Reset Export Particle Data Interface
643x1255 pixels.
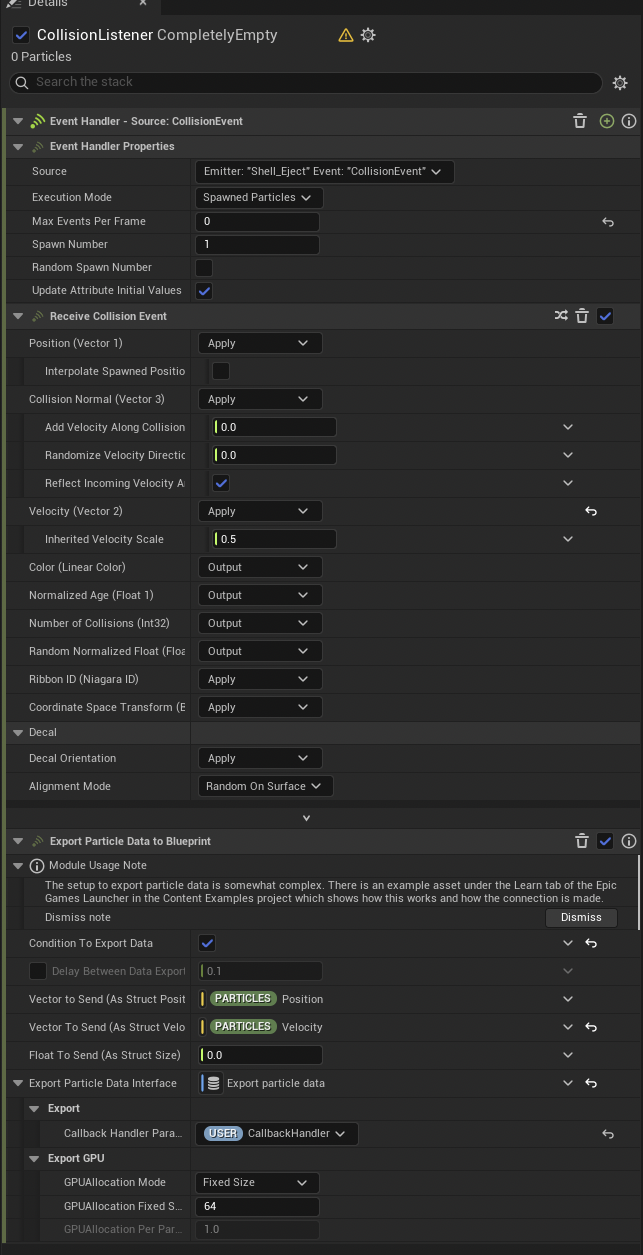tap(591, 1083)
